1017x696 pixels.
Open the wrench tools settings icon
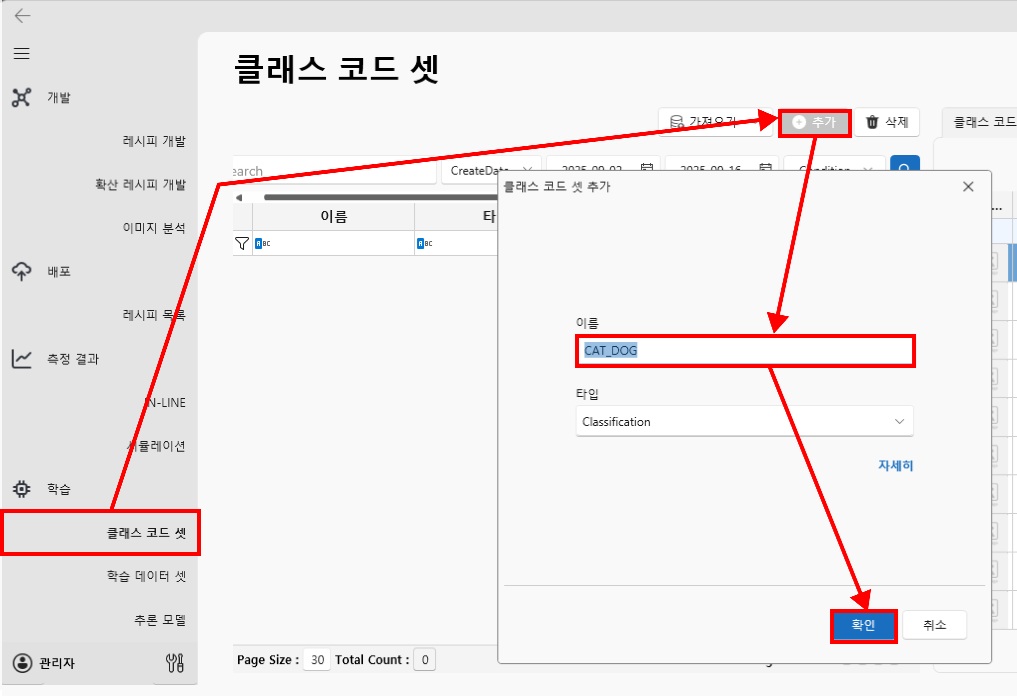[174, 662]
